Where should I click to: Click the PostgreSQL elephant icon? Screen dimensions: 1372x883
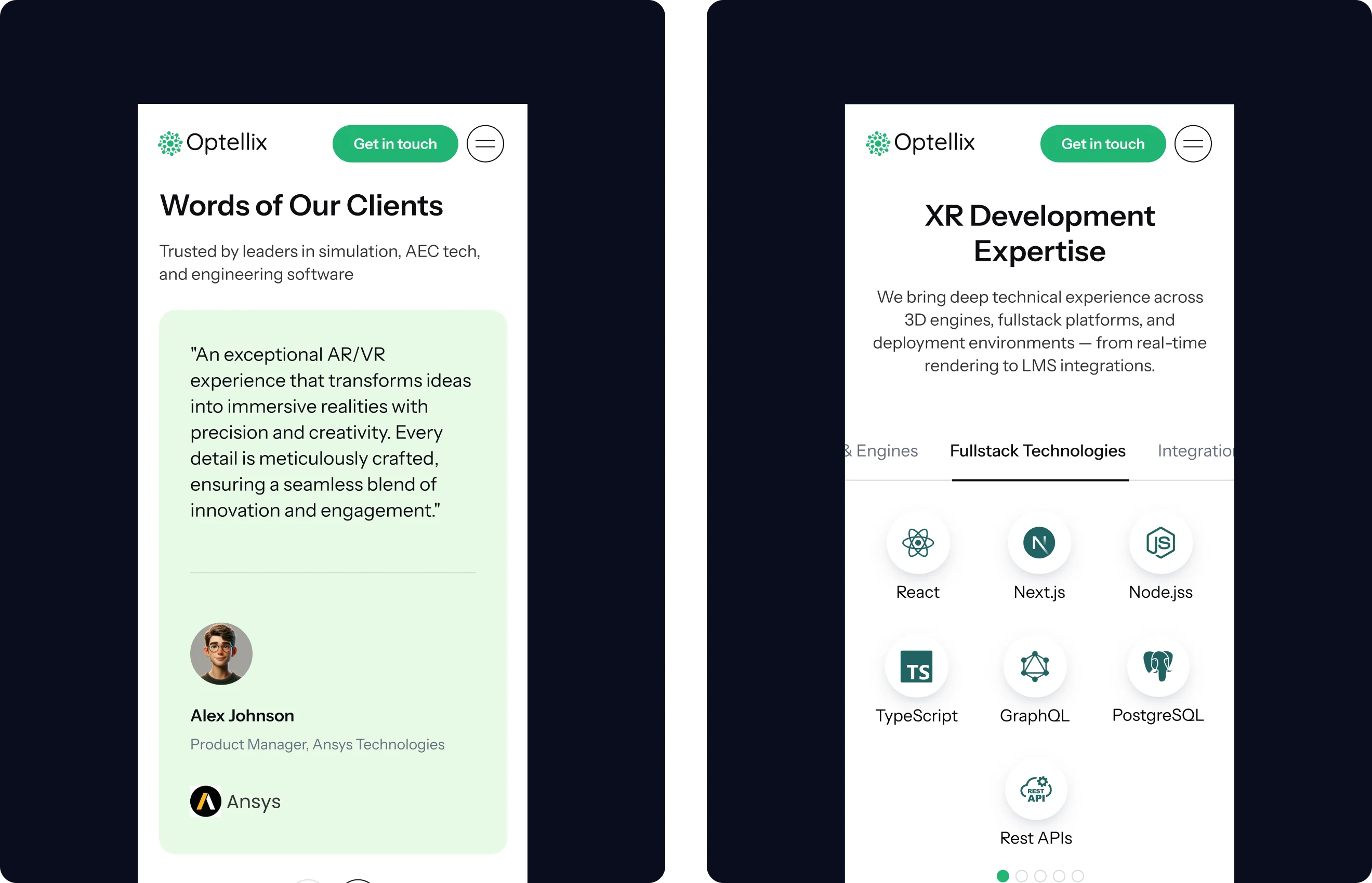1158,666
